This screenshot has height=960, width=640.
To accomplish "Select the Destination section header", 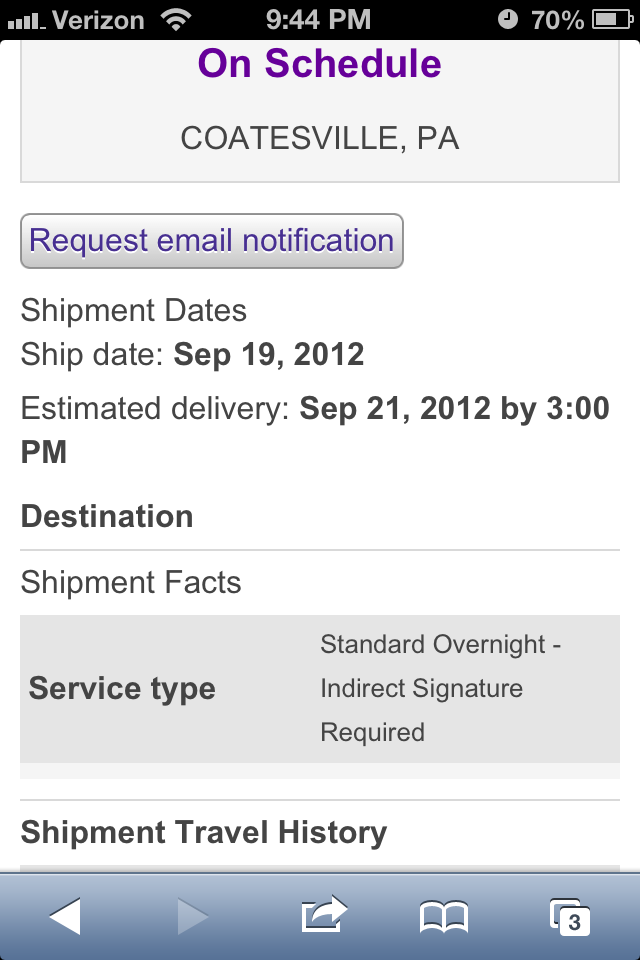I will point(107,517).
